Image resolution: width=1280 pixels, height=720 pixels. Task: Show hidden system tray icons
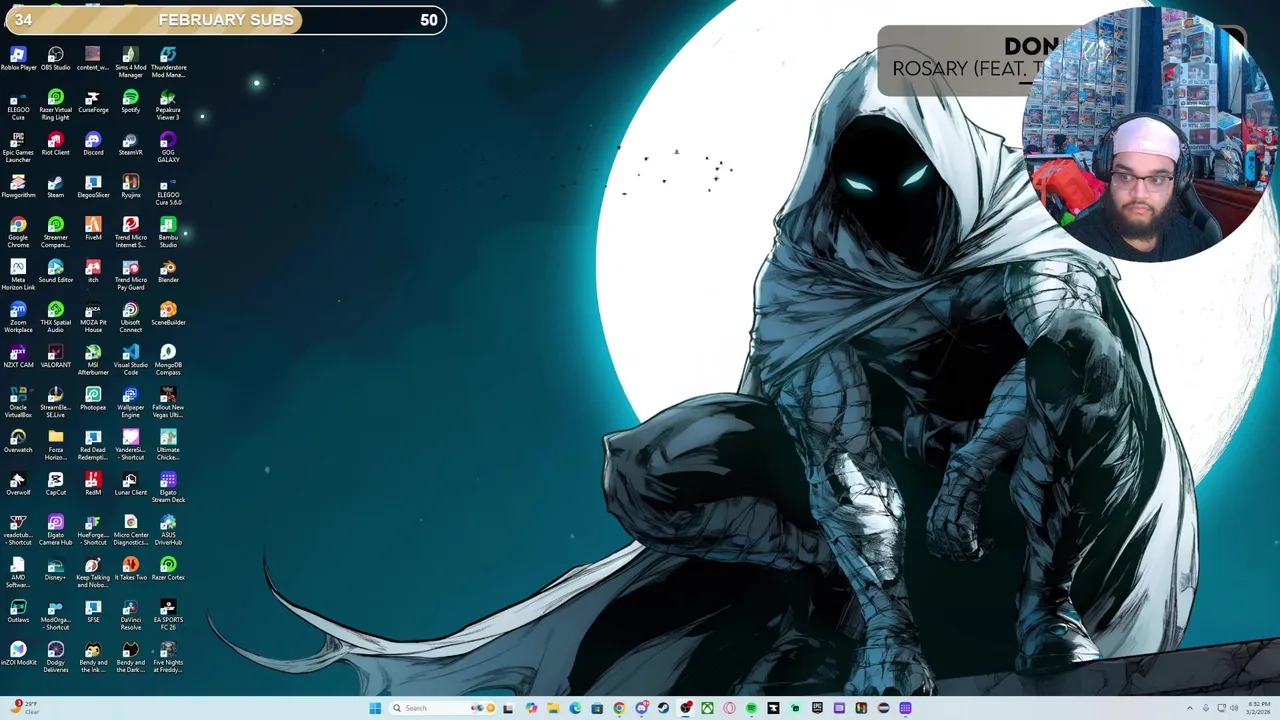point(1189,708)
